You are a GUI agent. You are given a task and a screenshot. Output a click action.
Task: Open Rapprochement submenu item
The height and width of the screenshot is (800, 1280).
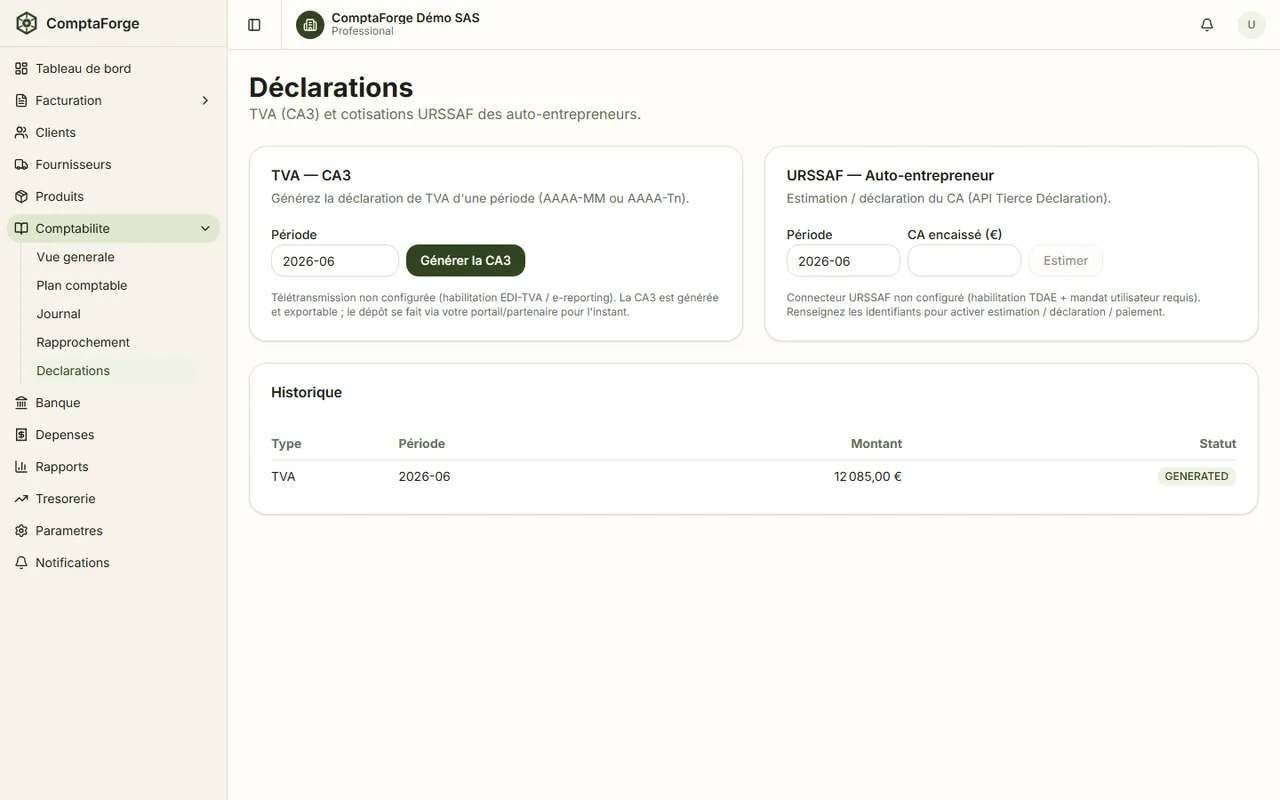coord(110,342)
